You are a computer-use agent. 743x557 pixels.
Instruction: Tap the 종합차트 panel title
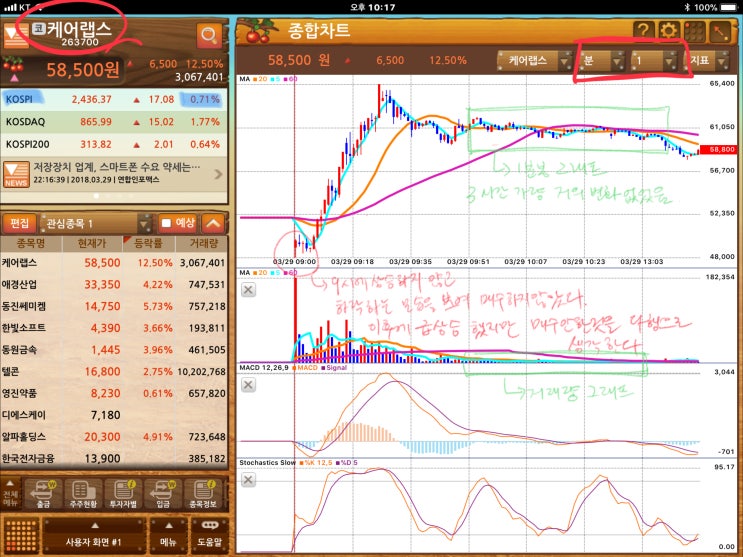point(319,31)
